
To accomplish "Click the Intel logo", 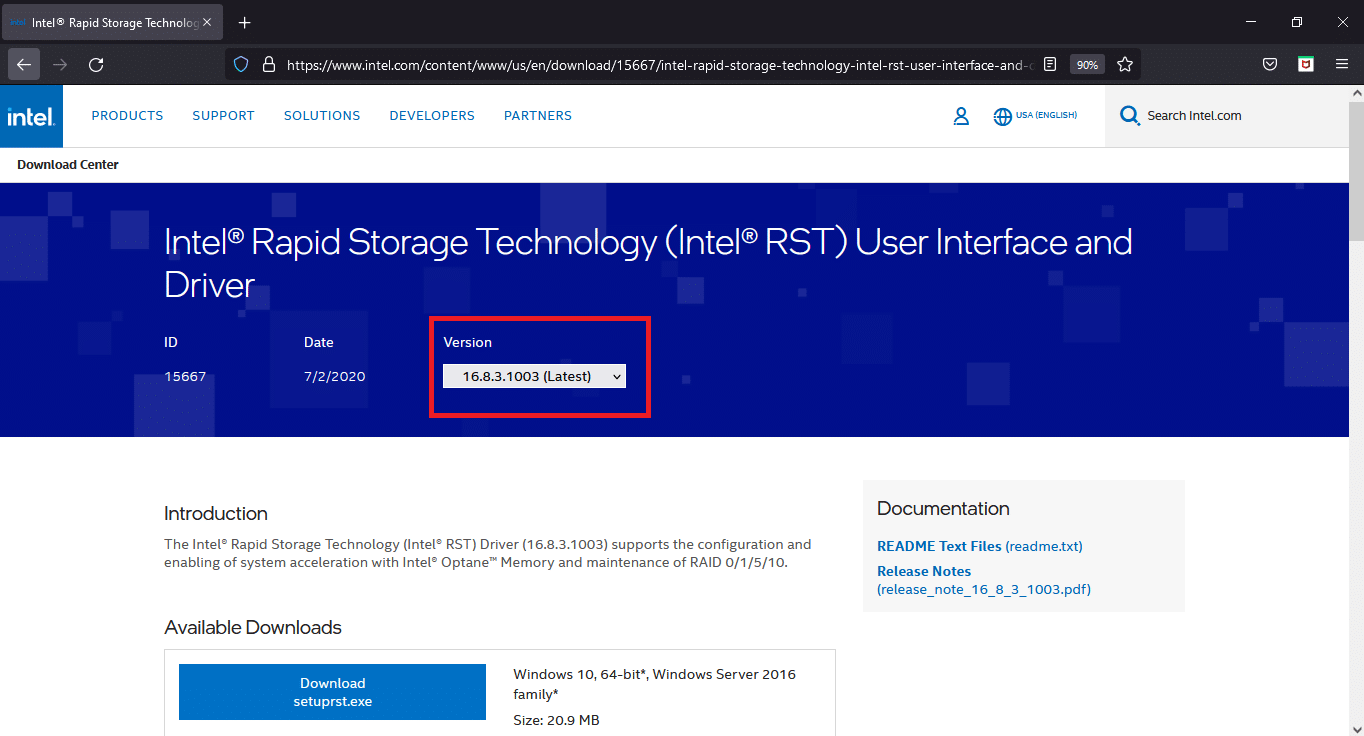I will click(31, 117).
